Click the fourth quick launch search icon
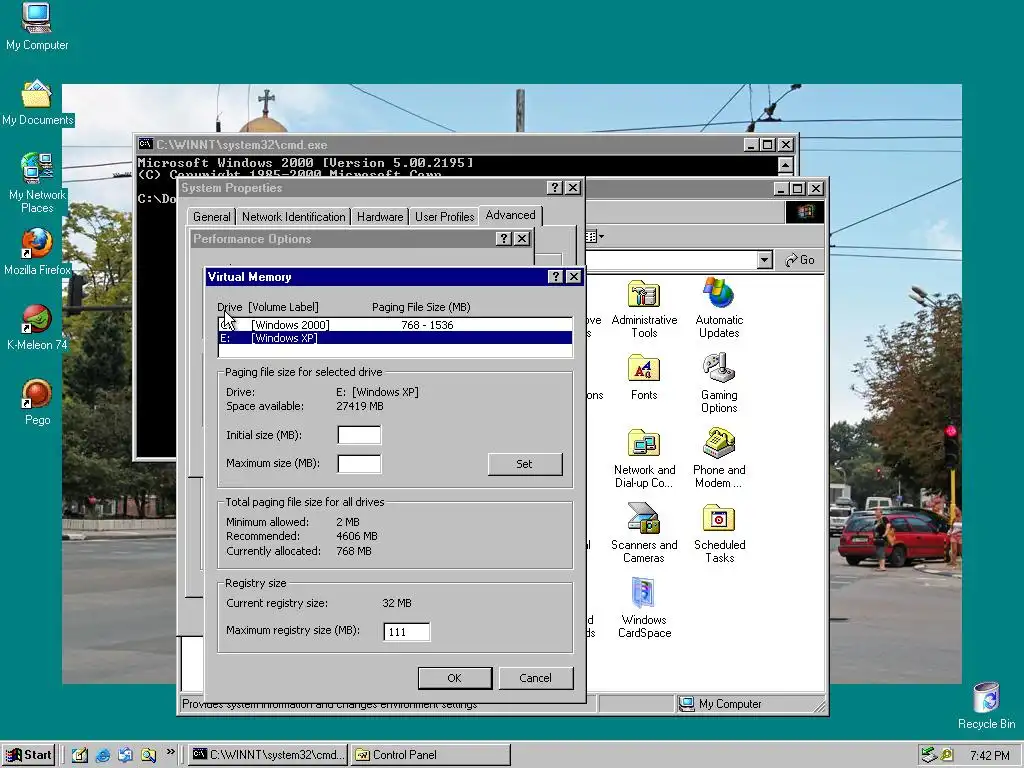The height and width of the screenshot is (768, 1024). point(148,755)
